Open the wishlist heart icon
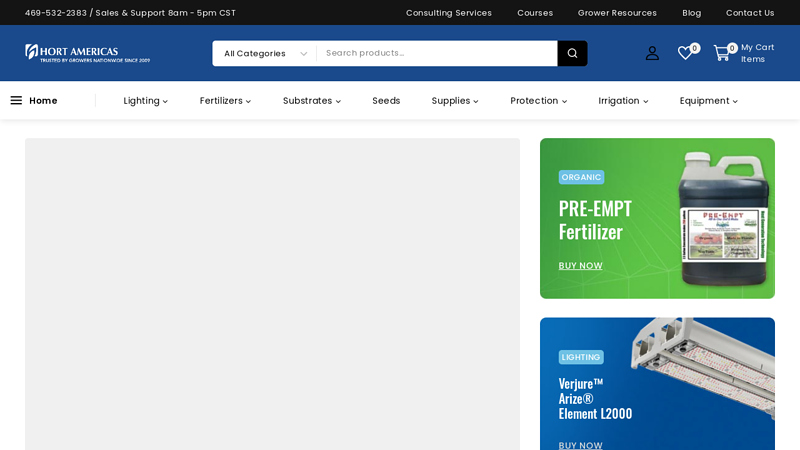 [685, 53]
